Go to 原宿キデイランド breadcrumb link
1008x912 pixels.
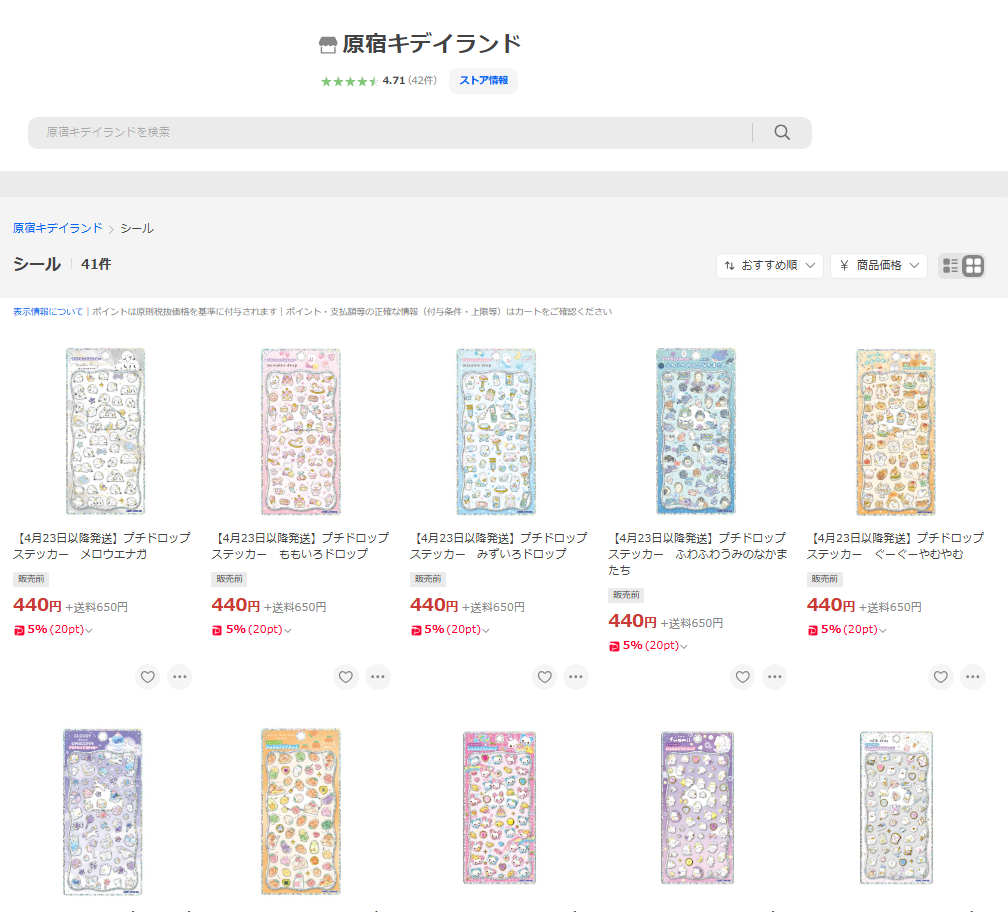57,228
